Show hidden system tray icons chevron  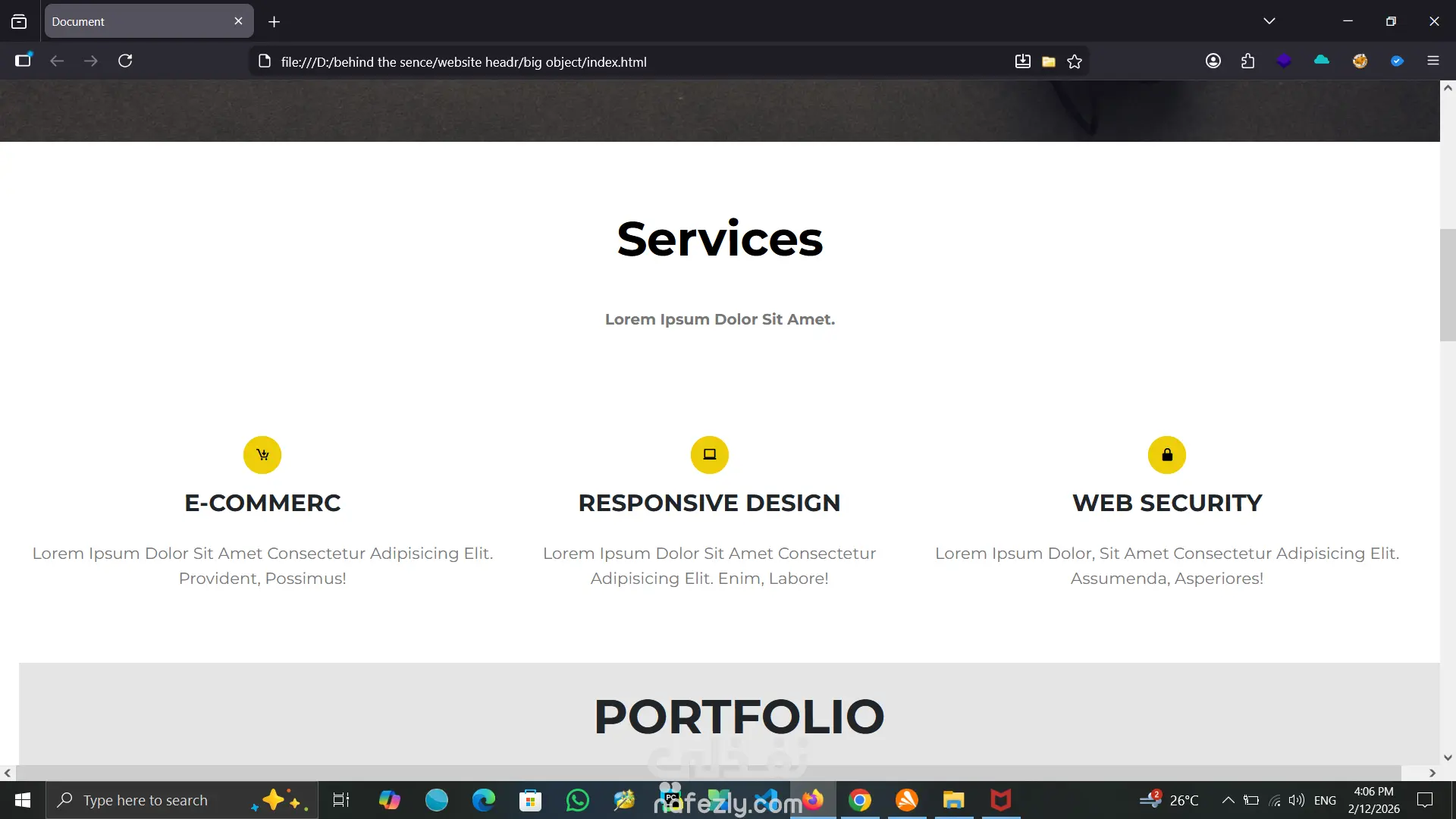1228,800
